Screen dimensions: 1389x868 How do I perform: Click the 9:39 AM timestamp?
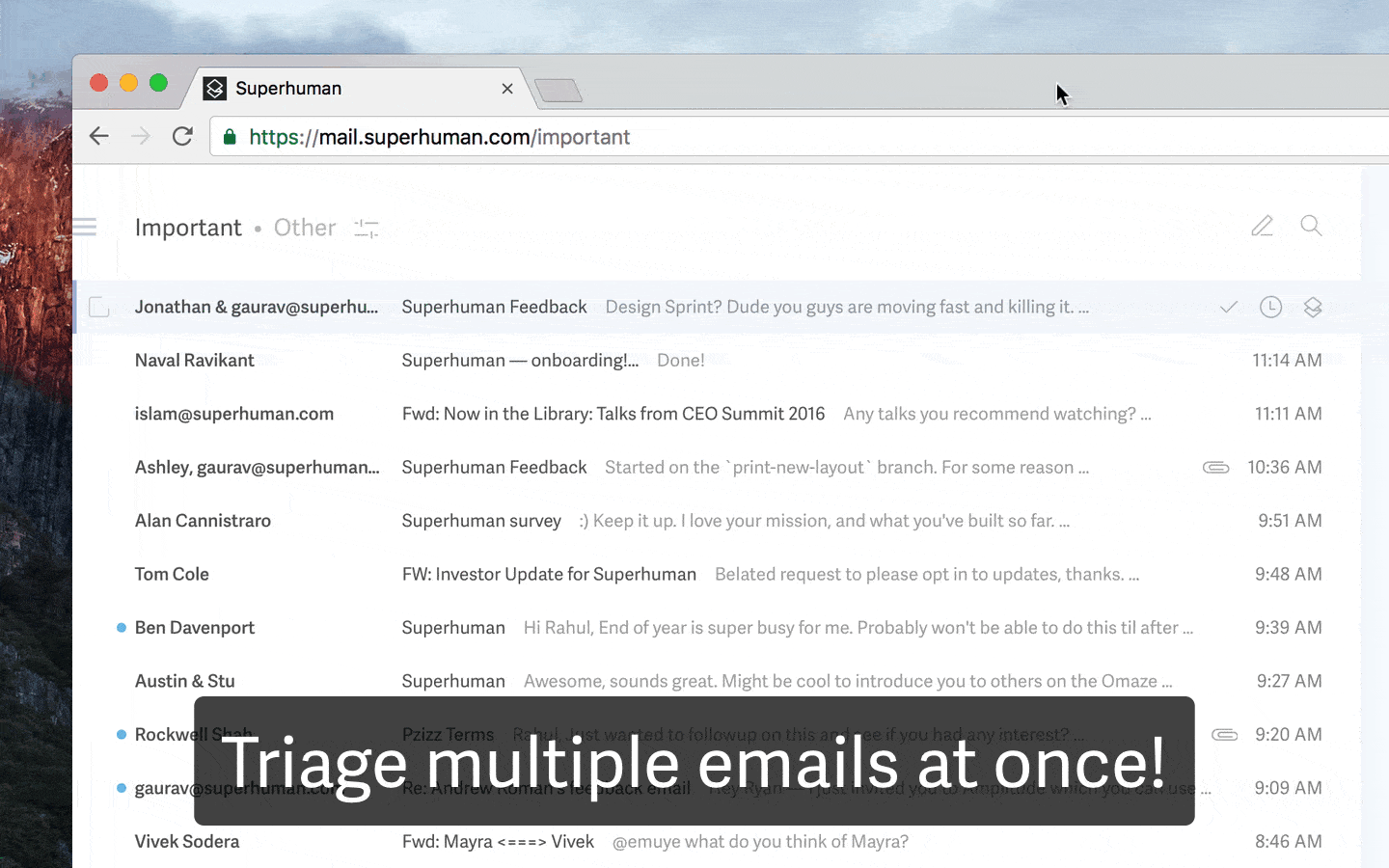(x=1289, y=628)
